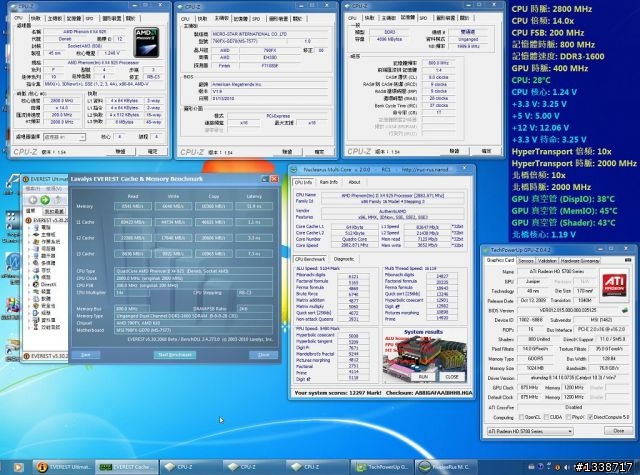640x475 pixels.
Task: Open the About tab in Nuclearus
Action: pyautogui.click(x=354, y=182)
